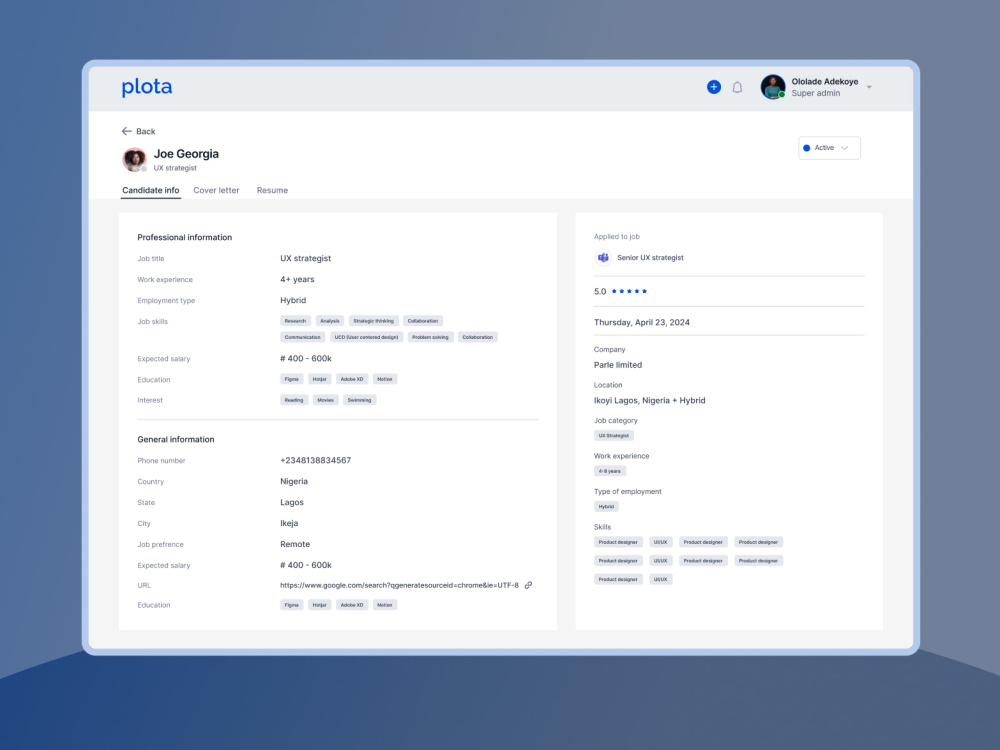Click the Movies interest chip

[325, 400]
